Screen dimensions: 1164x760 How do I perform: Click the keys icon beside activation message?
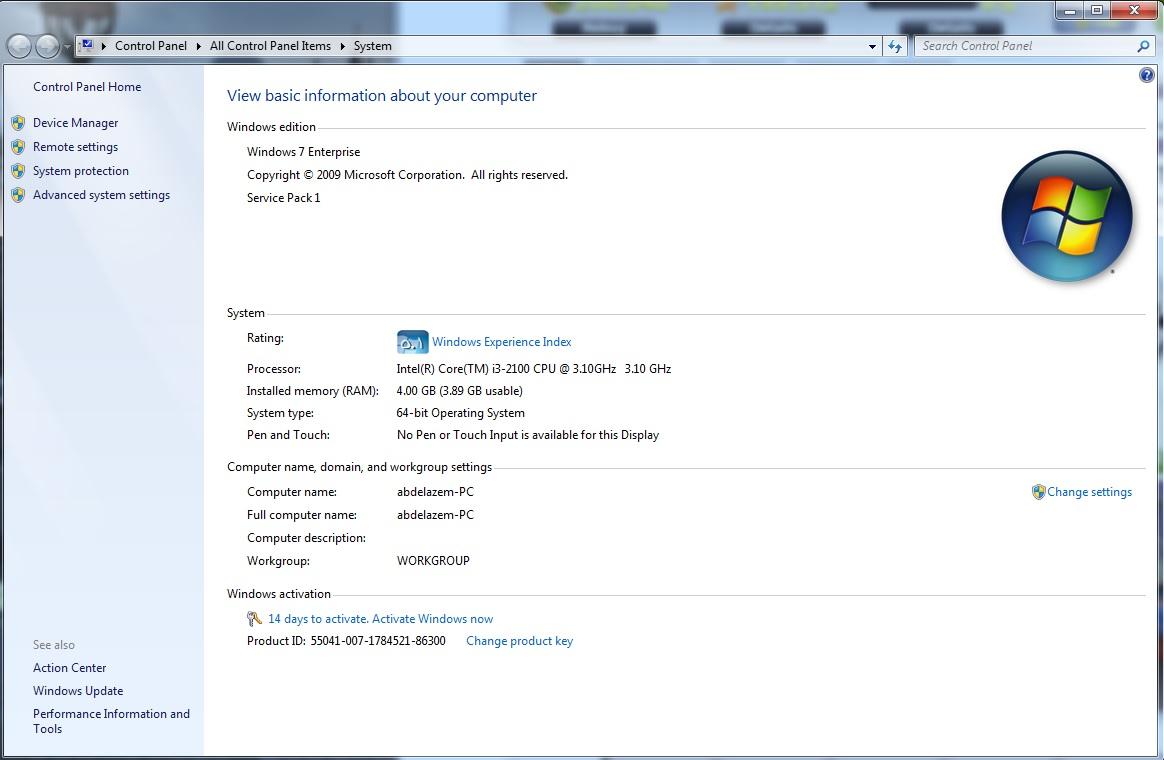pyautogui.click(x=255, y=619)
